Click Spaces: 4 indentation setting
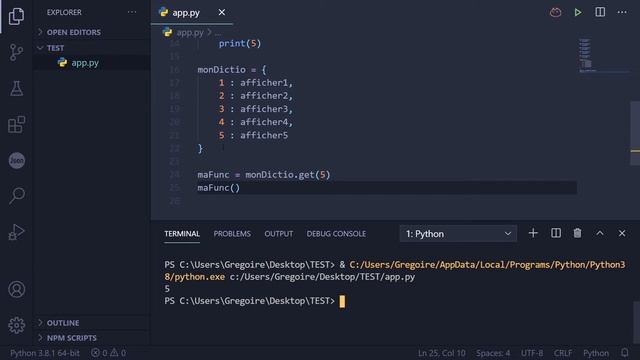Screen dimensions: 640x360 click(x=493, y=353)
